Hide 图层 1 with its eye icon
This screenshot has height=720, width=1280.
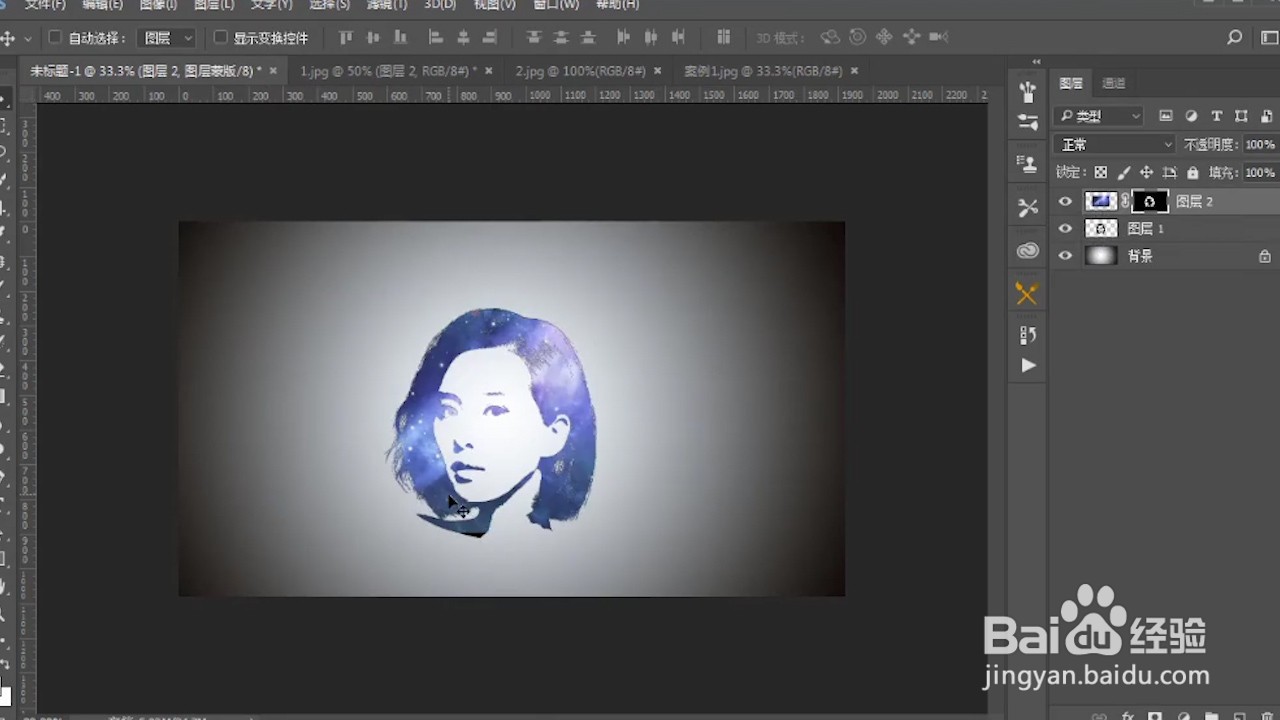[1065, 229]
